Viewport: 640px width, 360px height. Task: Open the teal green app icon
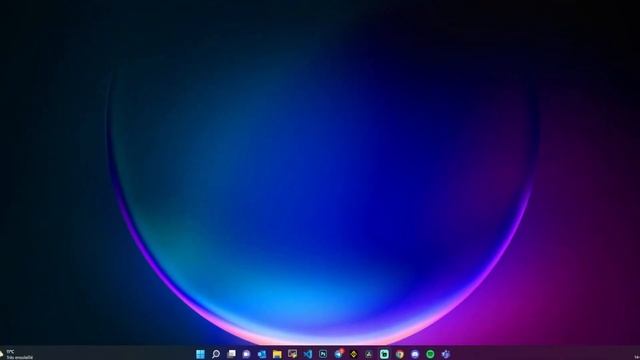(x=384, y=354)
